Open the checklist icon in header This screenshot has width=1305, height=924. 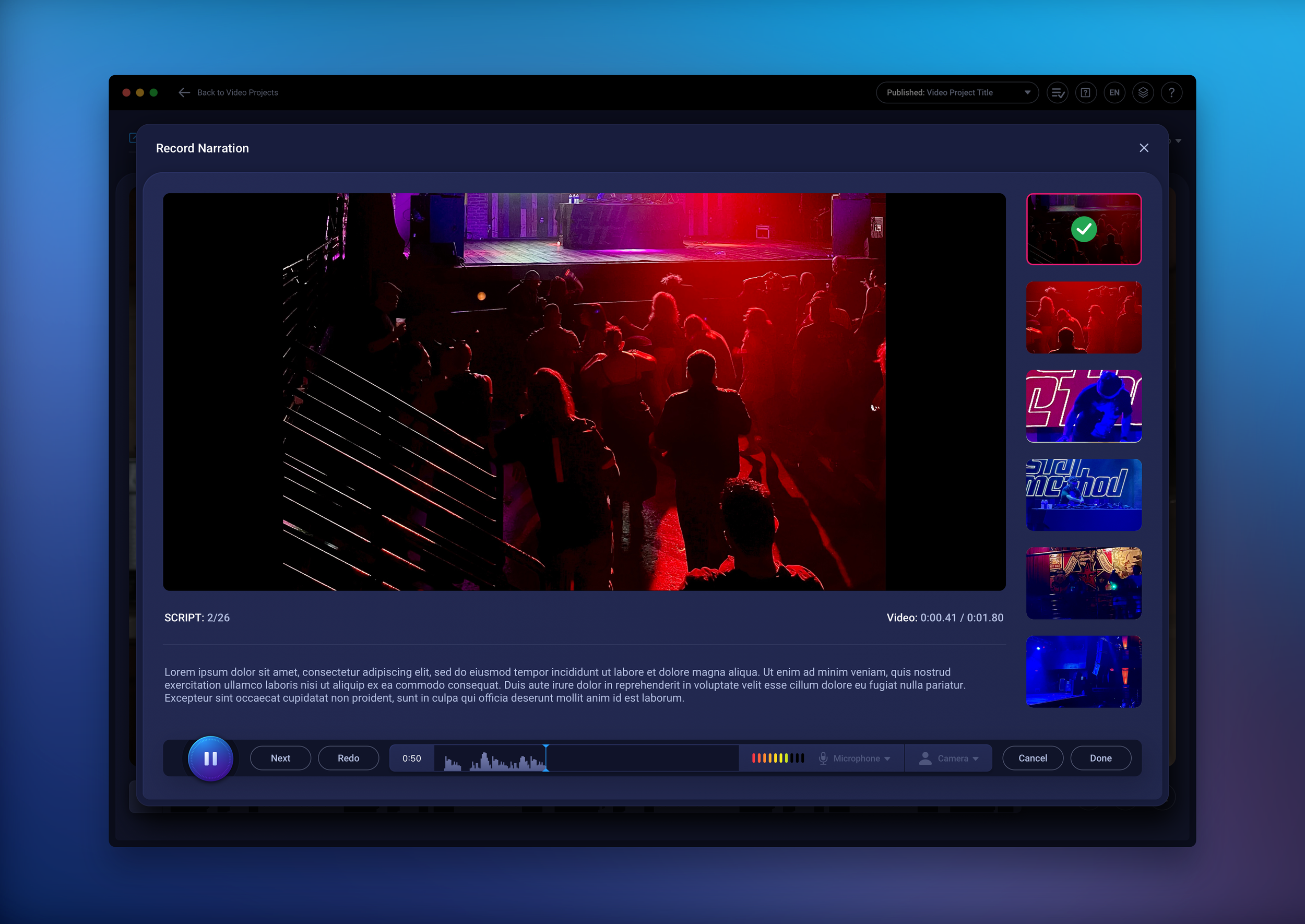[1058, 93]
